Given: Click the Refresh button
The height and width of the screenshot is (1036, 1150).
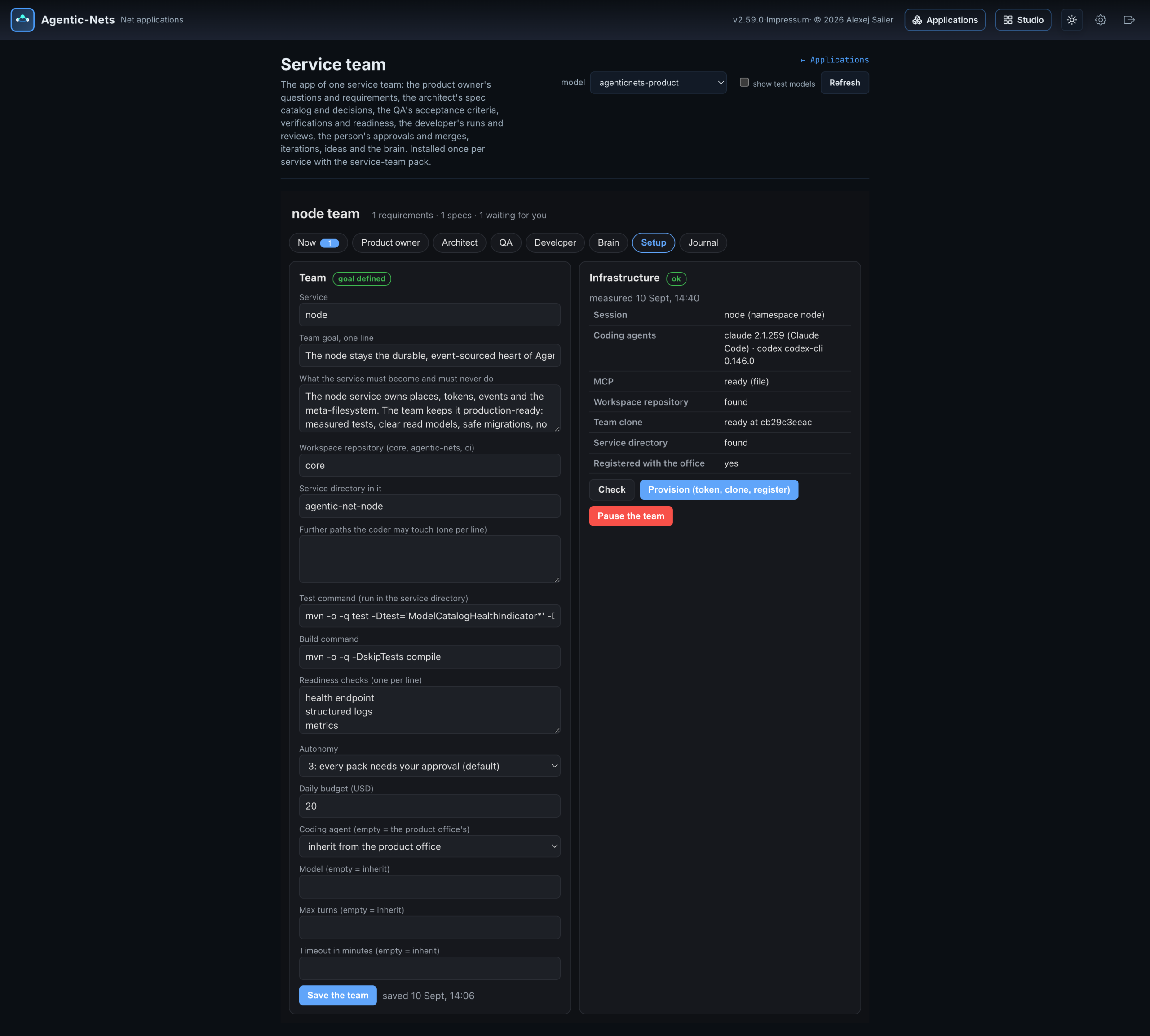Looking at the screenshot, I should click(845, 83).
